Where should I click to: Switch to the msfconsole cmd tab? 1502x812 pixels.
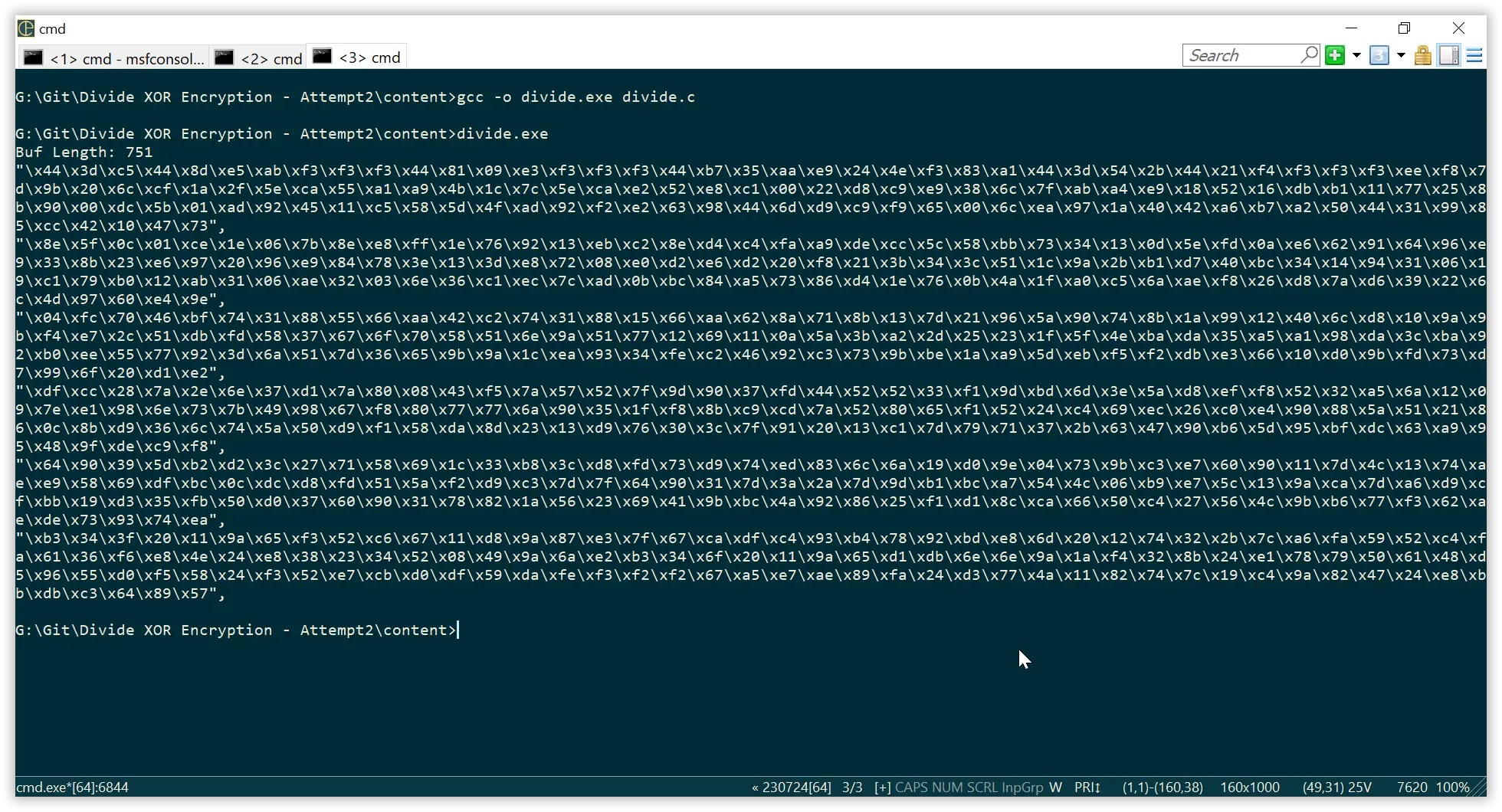coord(114,57)
